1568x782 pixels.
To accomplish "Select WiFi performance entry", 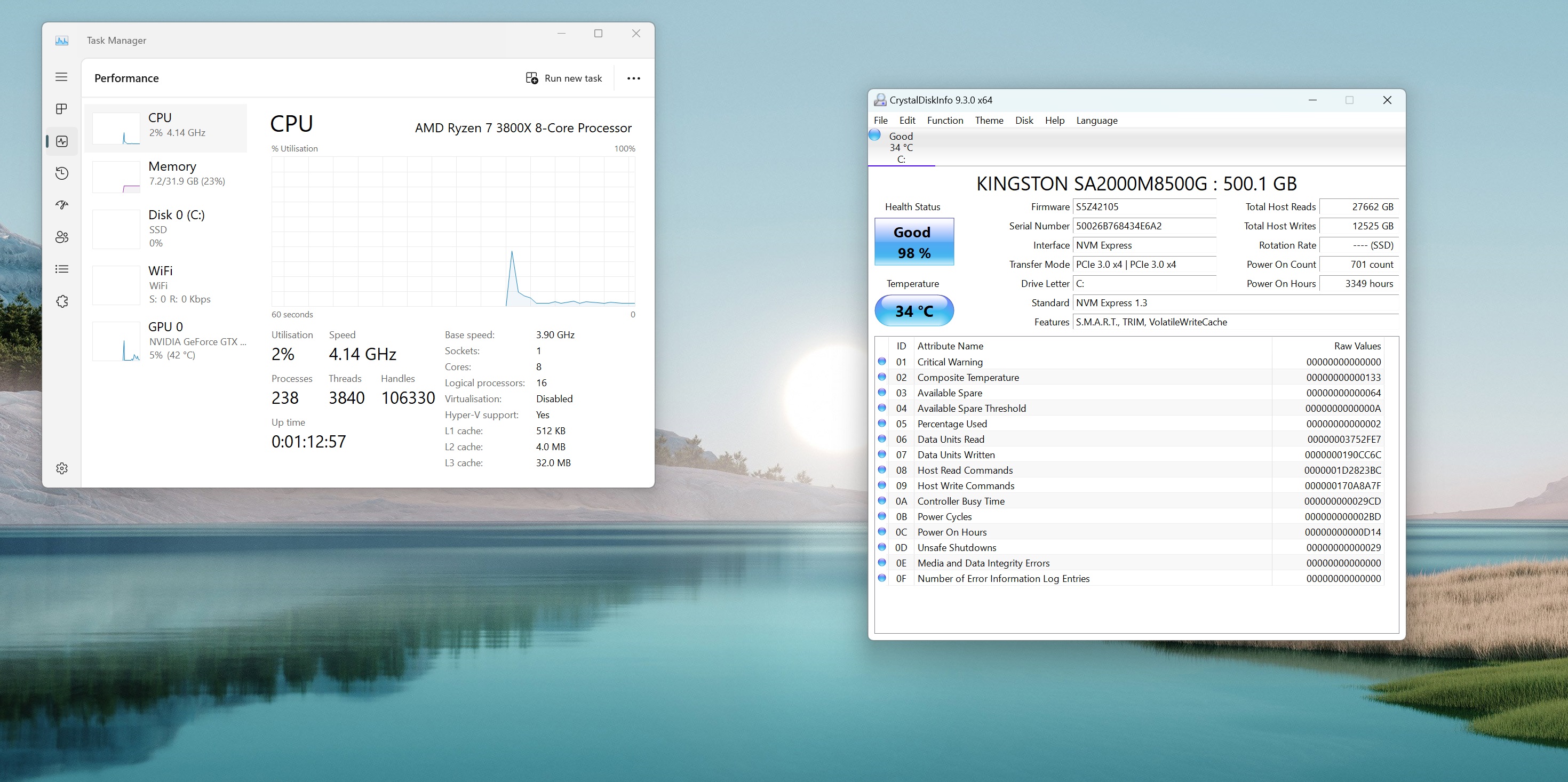I will pos(166,285).
